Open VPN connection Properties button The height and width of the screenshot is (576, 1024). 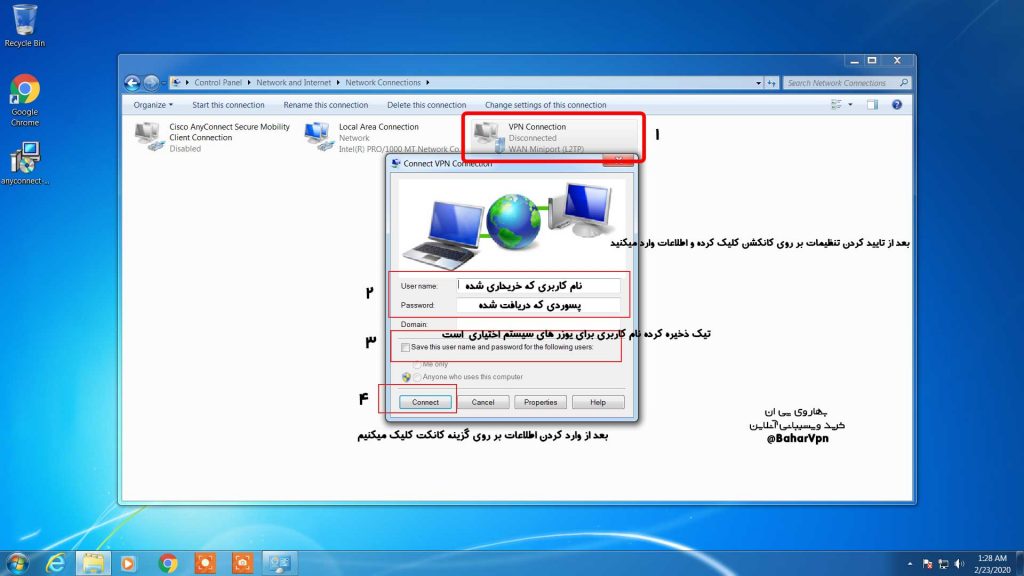coord(541,402)
